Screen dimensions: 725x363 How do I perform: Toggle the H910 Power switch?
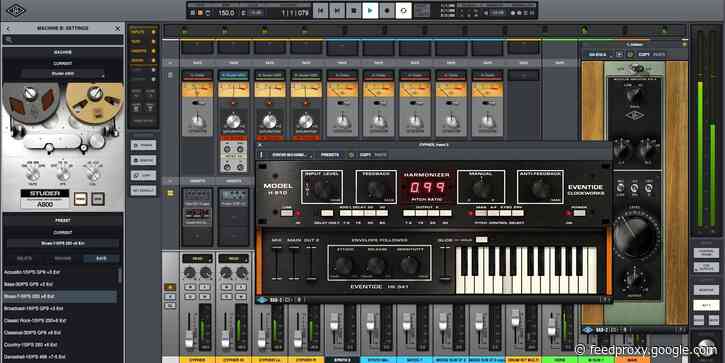tap(579, 213)
